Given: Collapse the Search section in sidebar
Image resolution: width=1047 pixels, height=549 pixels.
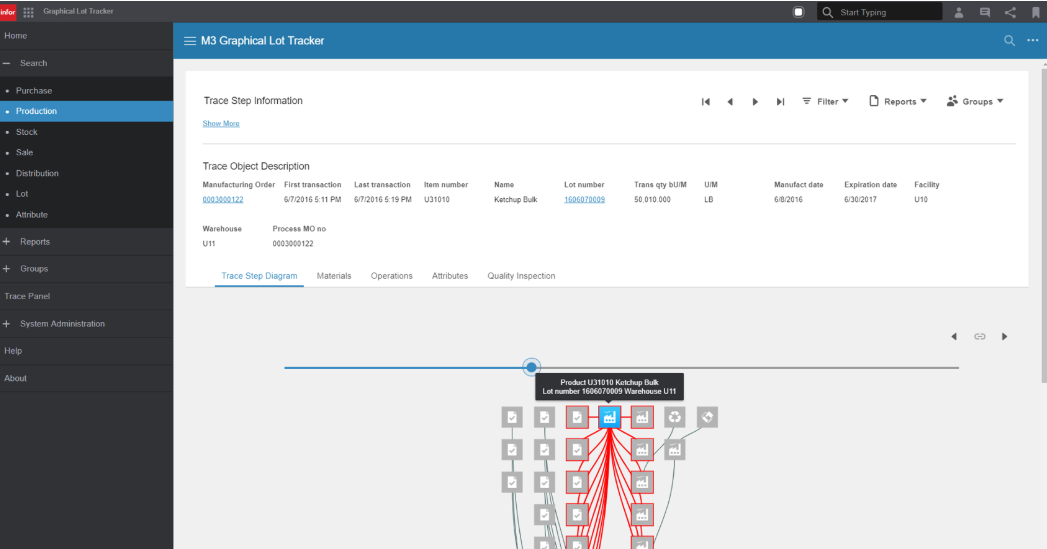Looking at the screenshot, I should pyautogui.click(x=7, y=63).
